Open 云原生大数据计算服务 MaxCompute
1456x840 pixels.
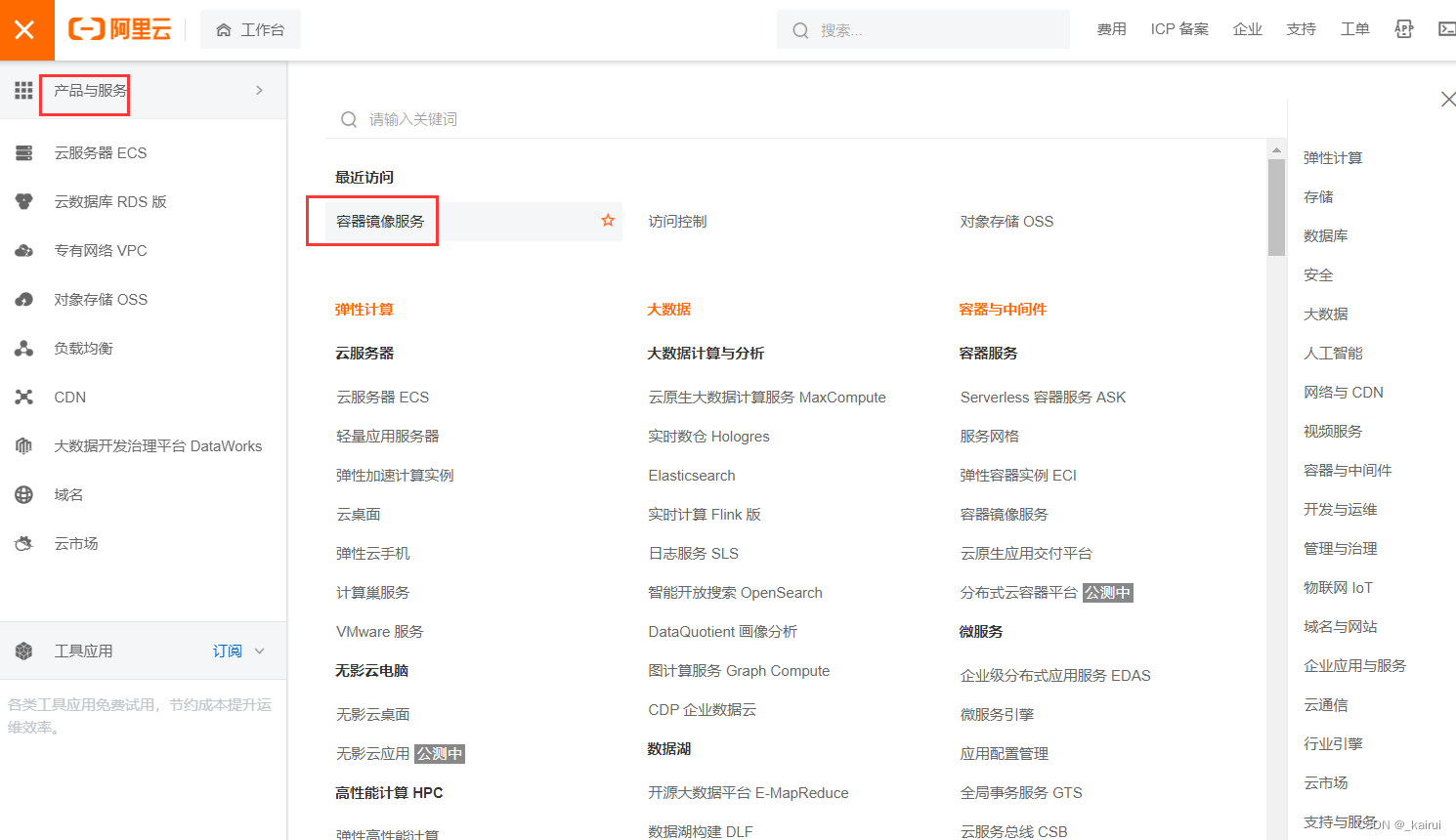coord(767,398)
